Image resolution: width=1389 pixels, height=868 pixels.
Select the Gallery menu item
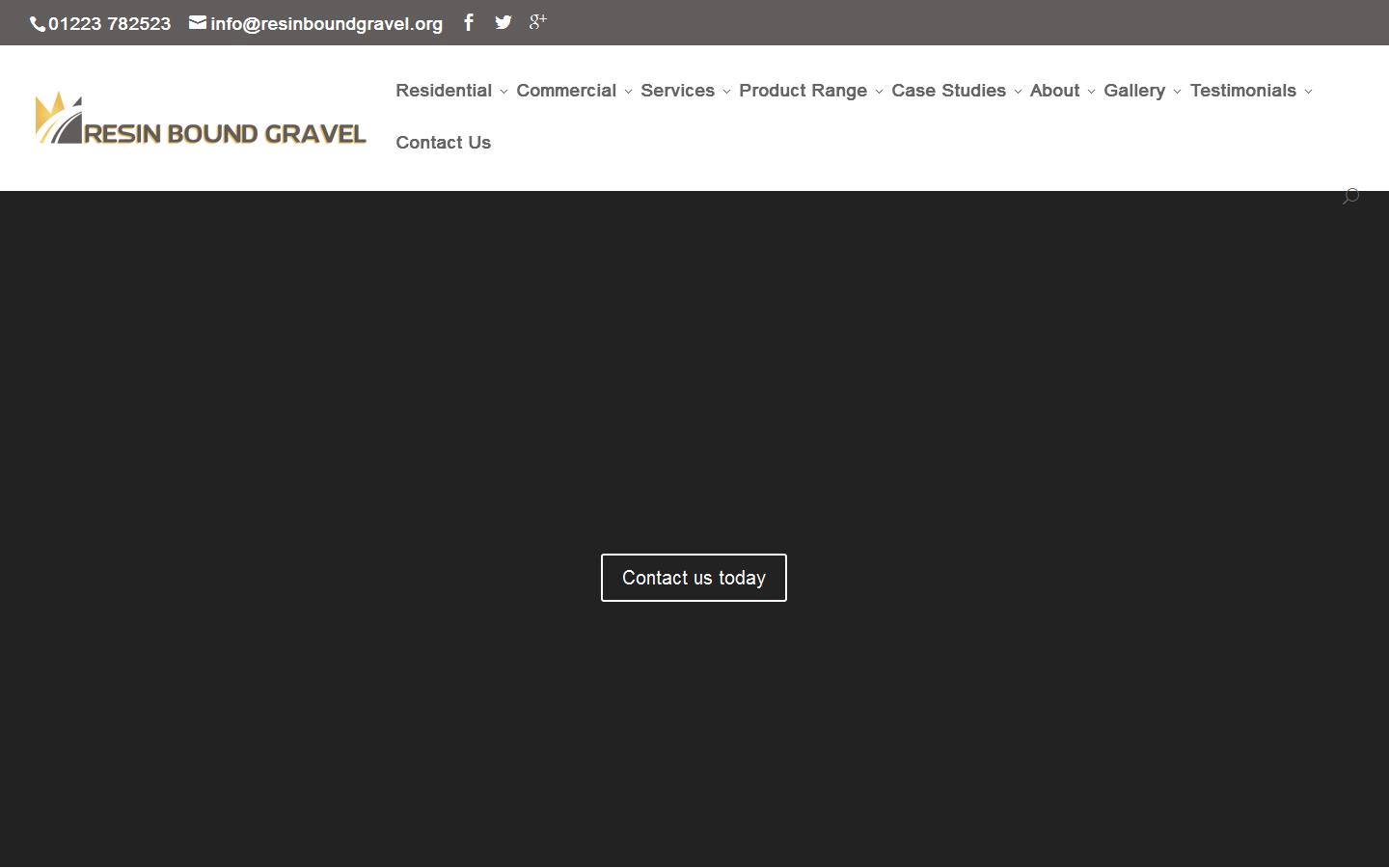tap(1135, 90)
